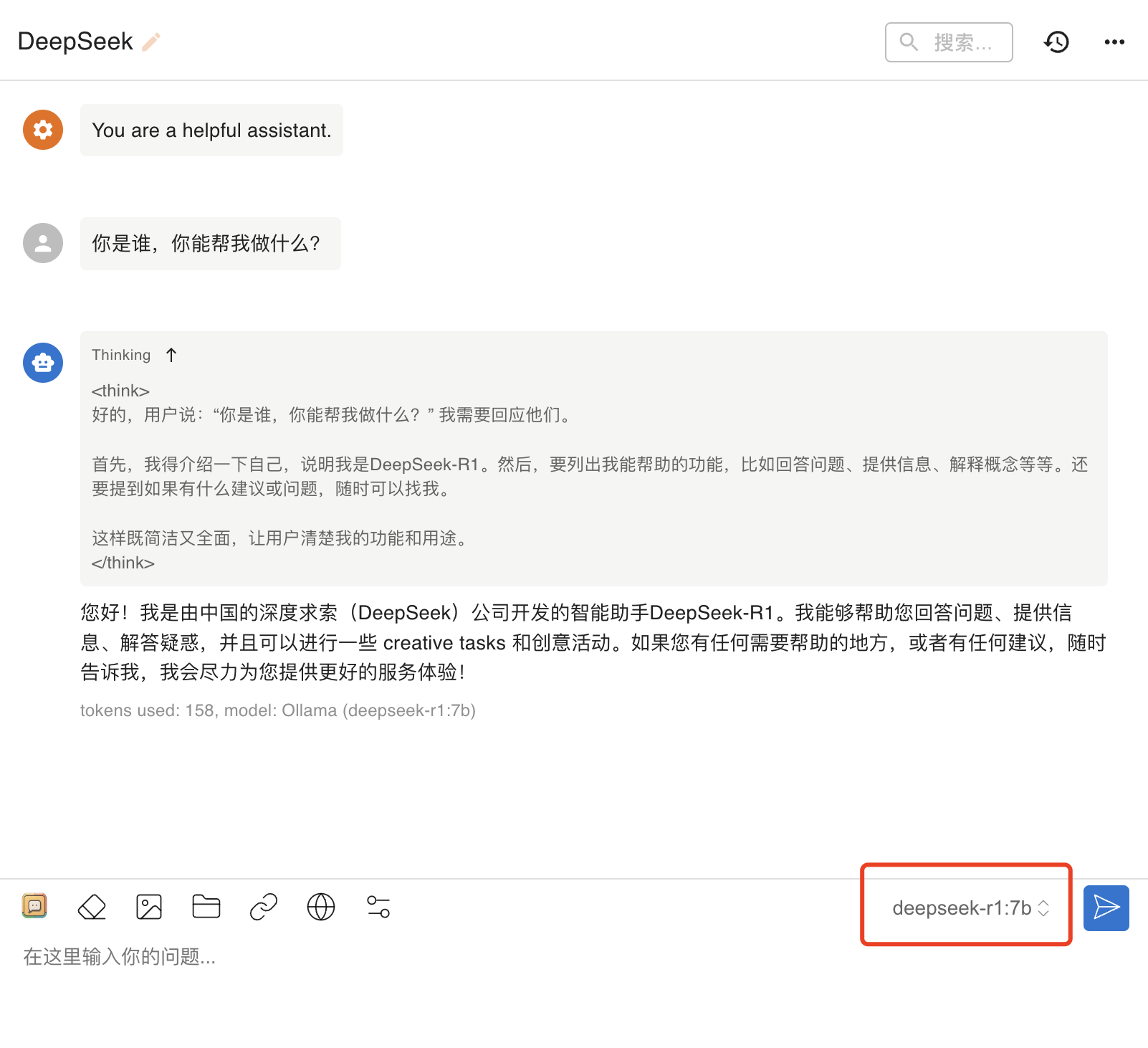Open the three-dot more options menu

1114,42
